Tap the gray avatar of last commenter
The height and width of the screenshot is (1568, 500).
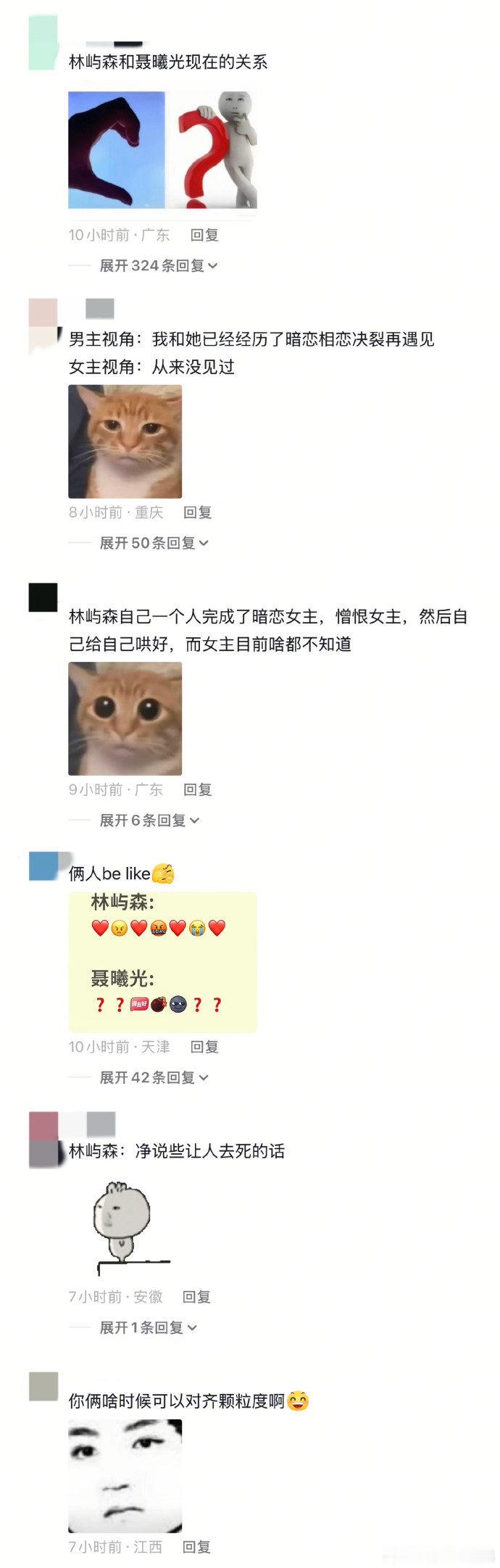(x=43, y=1386)
